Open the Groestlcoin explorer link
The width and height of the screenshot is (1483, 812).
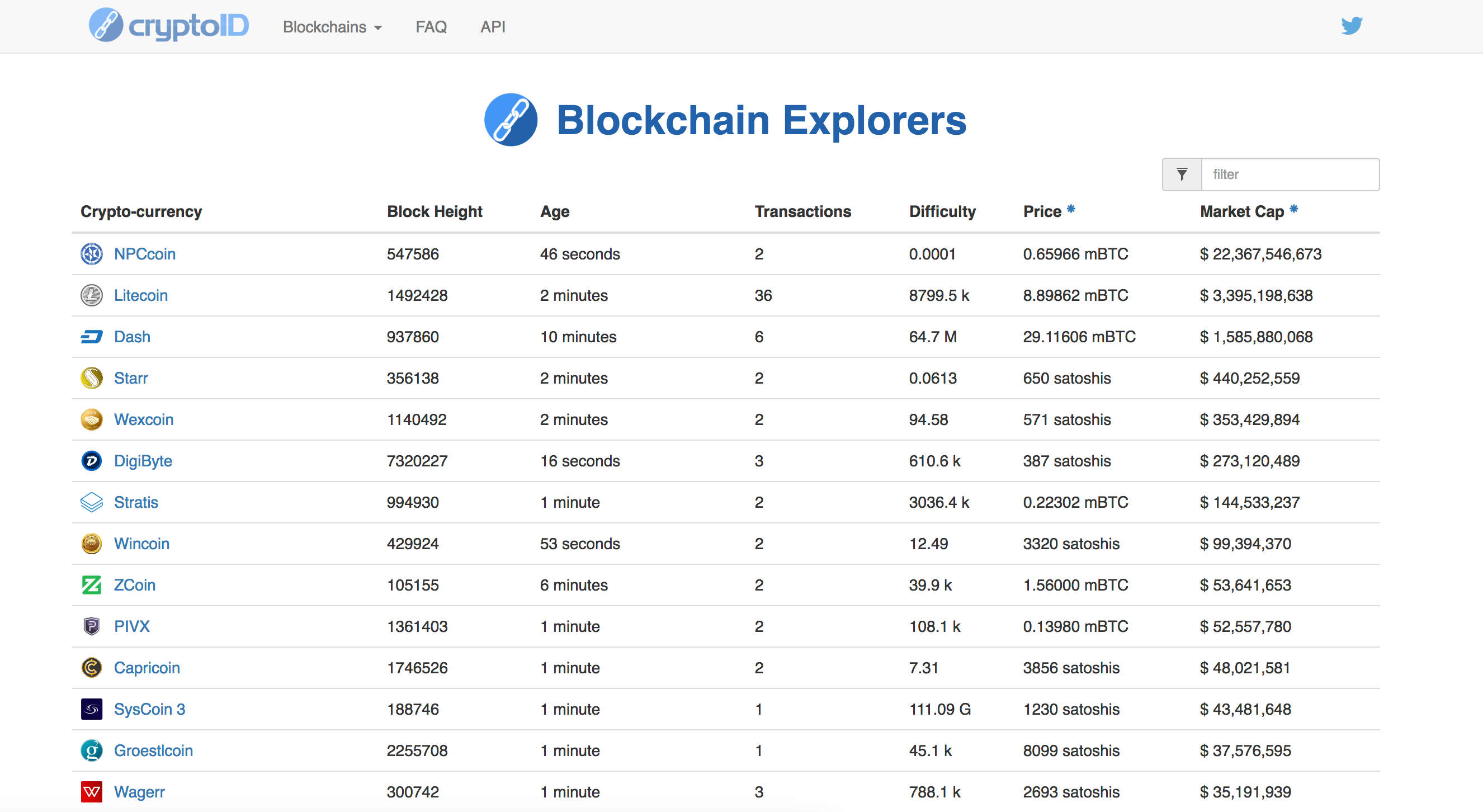tap(153, 751)
